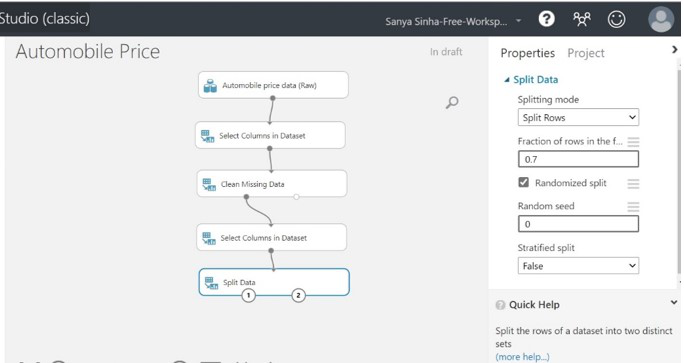684x363 pixels.
Task: Click the icon on the second Select Columns in Dataset module
Action: click(209, 238)
